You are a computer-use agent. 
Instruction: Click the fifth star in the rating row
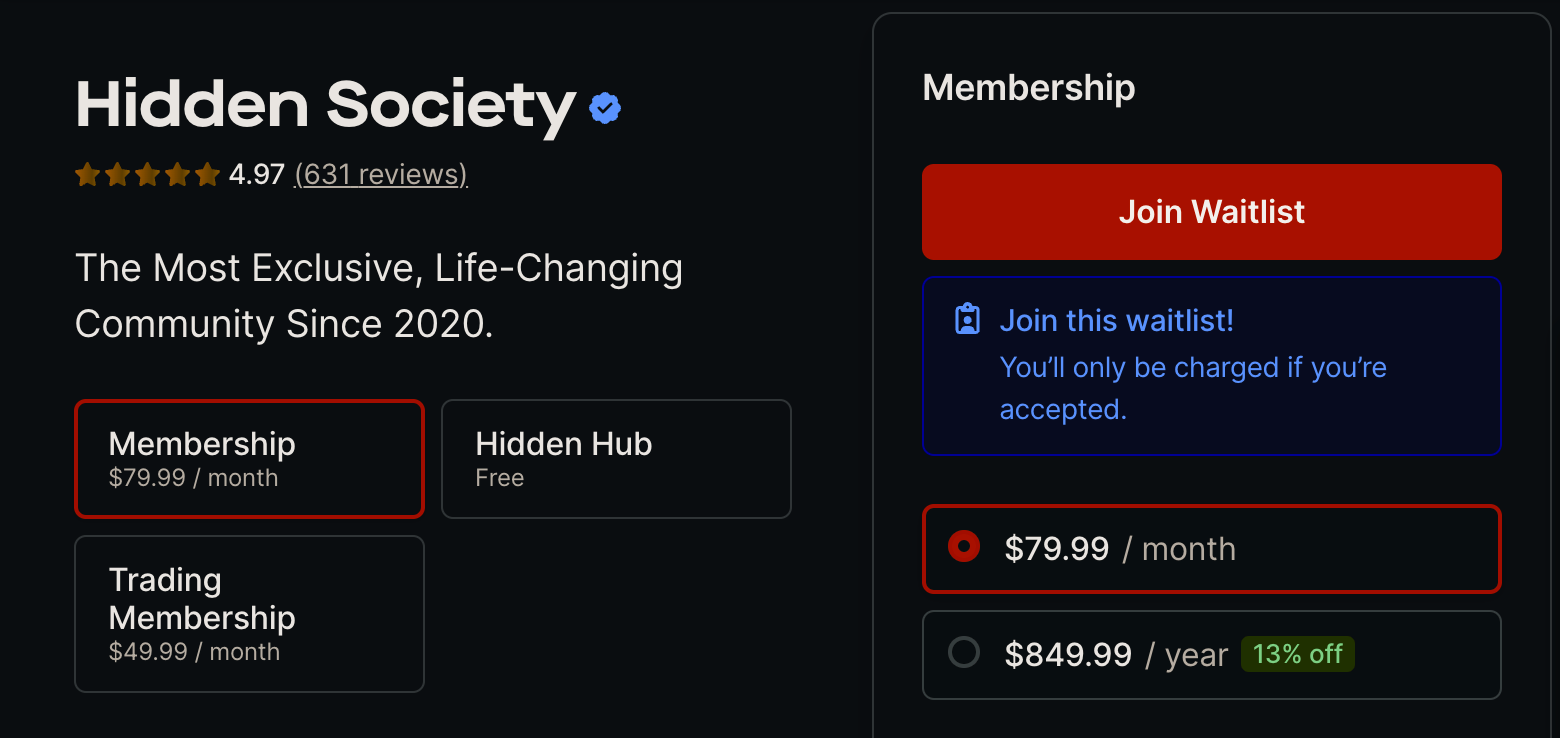coord(207,174)
